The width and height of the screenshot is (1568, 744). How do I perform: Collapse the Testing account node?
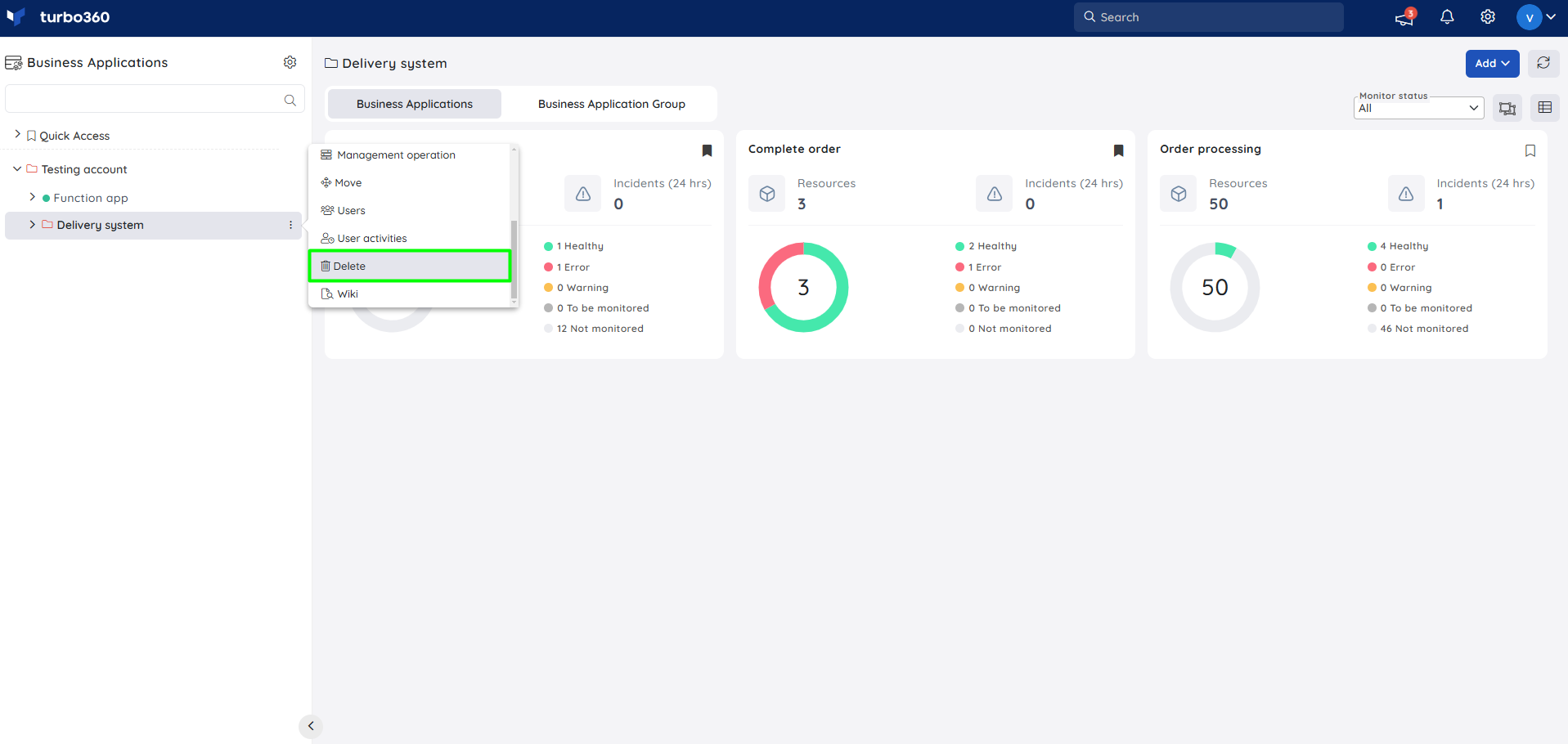click(17, 168)
